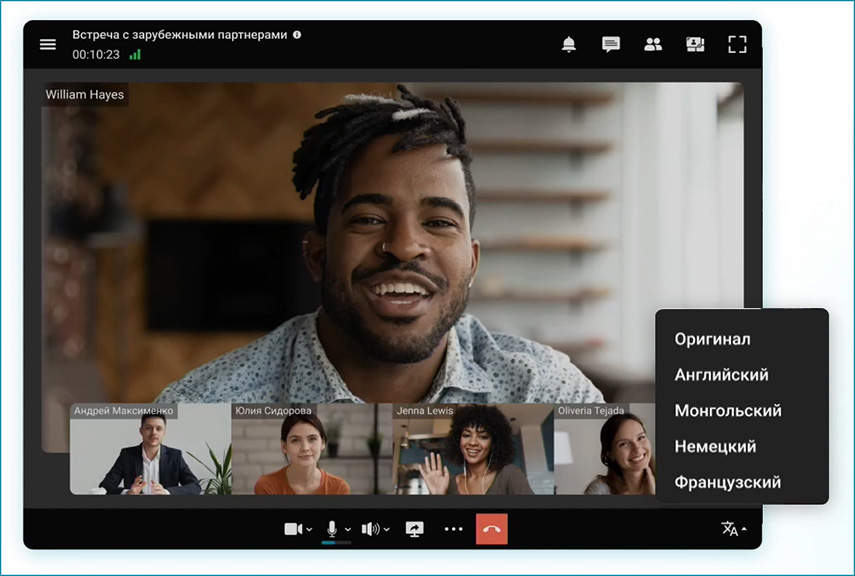This screenshot has height=576, width=855.
Task: Click the William Hayes name label
Action: [85, 94]
